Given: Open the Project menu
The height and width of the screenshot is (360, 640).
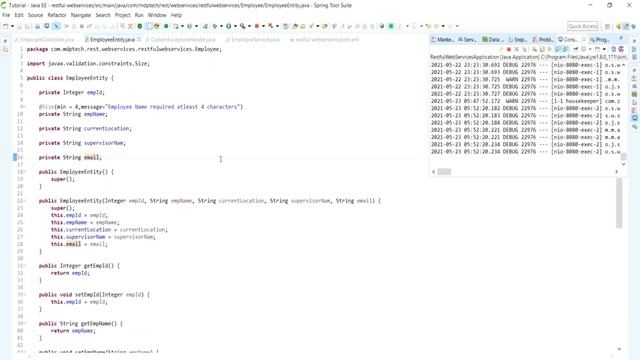Looking at the screenshot, I should click(122, 15).
